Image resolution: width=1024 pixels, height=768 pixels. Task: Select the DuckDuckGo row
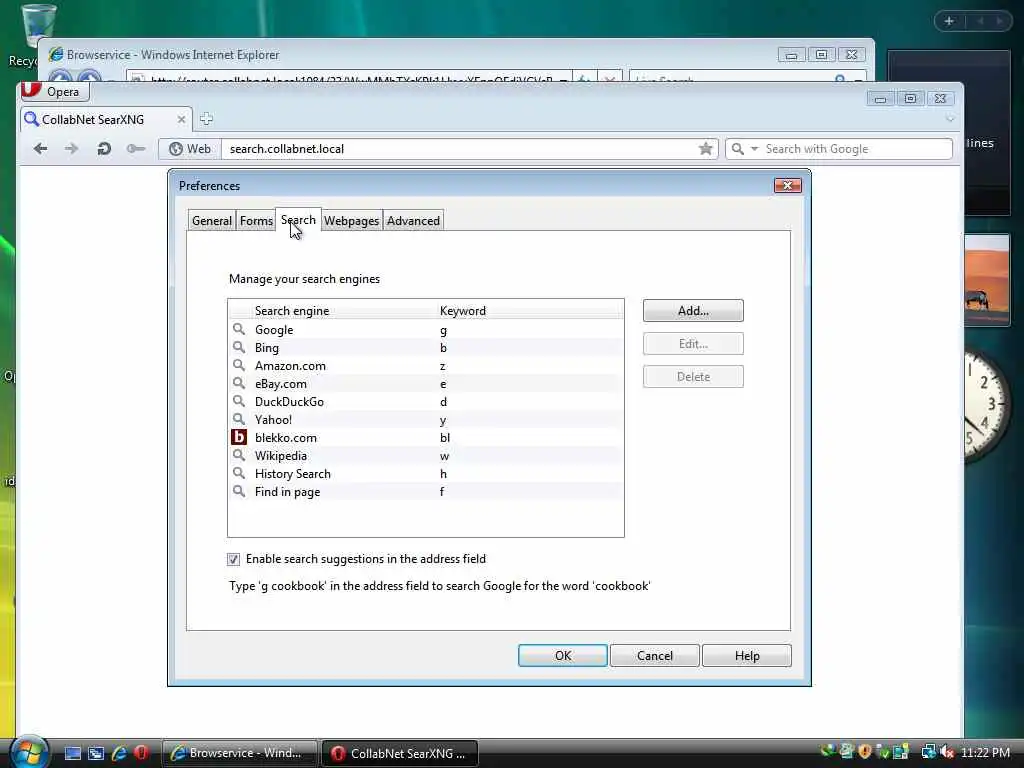pos(426,402)
